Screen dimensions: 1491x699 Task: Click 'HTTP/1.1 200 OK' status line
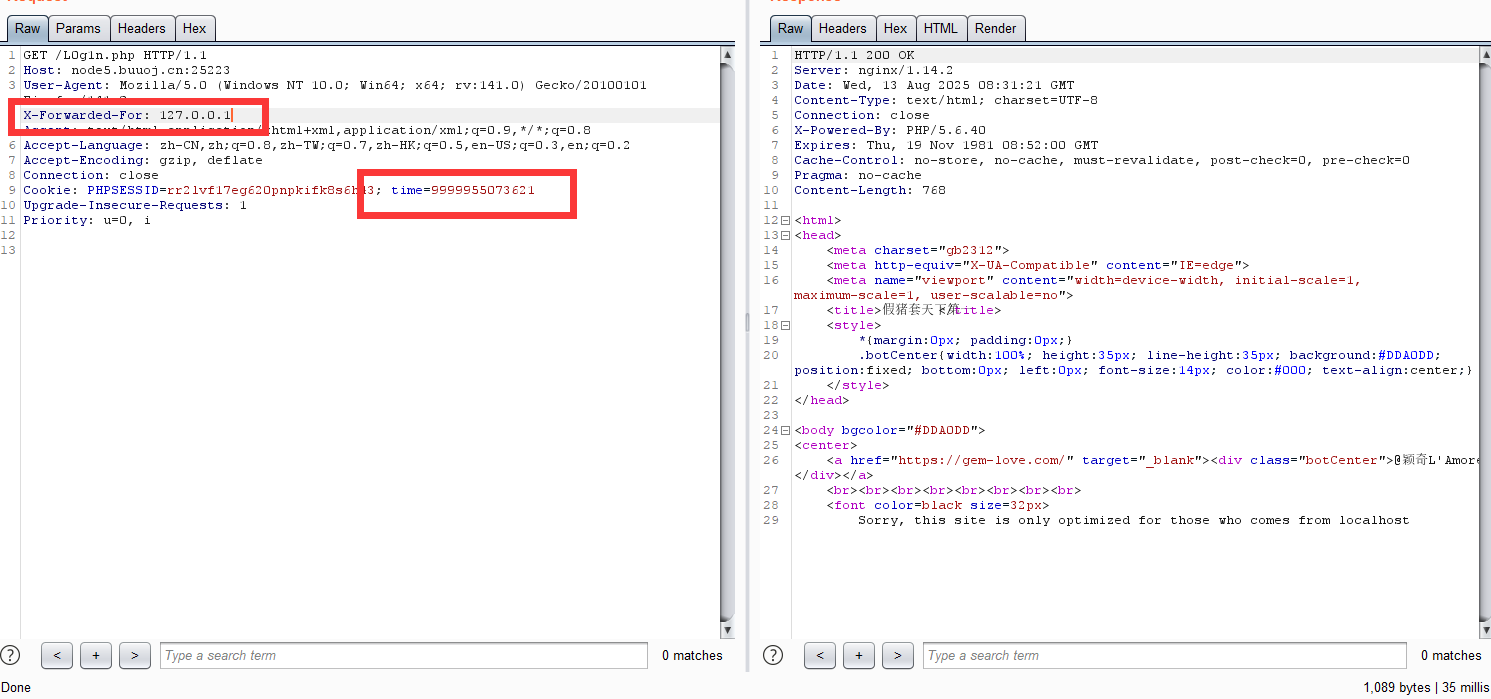point(854,55)
